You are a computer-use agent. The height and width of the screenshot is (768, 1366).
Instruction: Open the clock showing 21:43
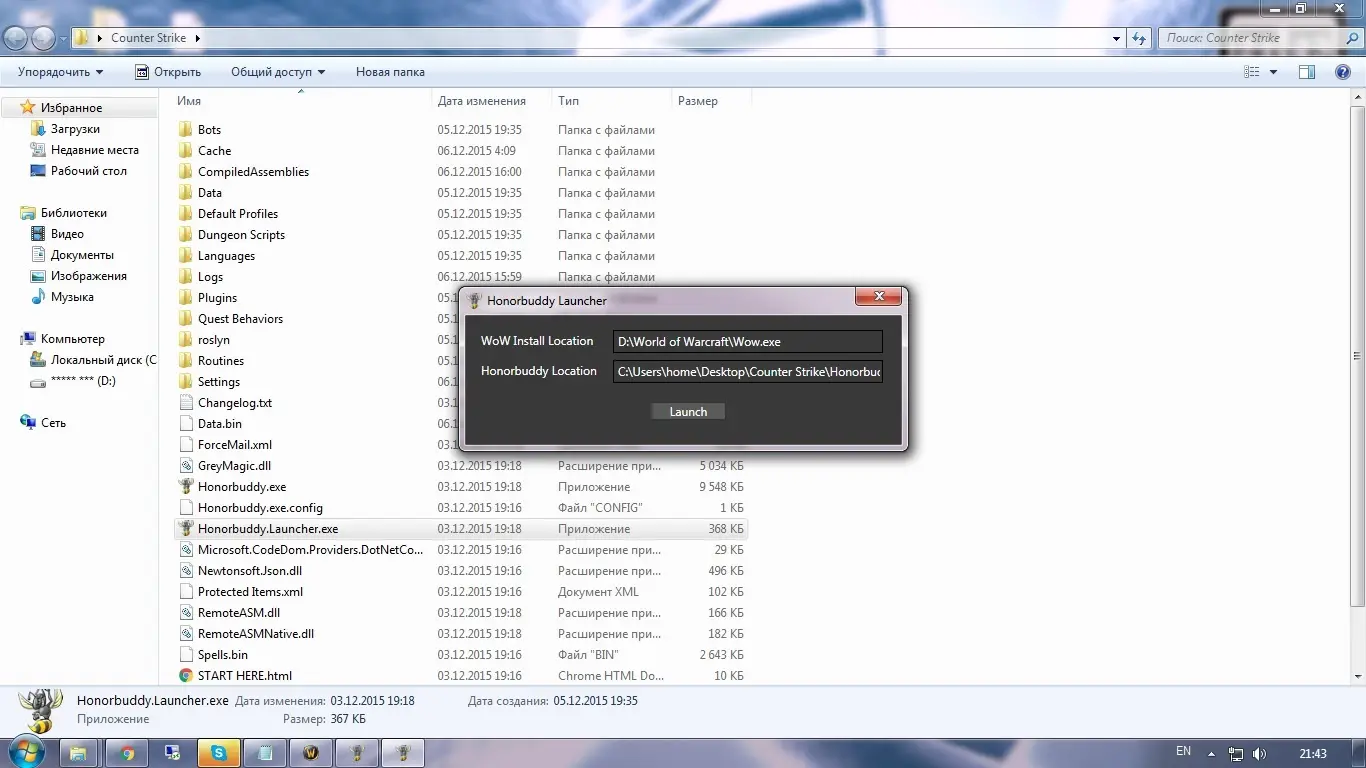tap(1313, 753)
